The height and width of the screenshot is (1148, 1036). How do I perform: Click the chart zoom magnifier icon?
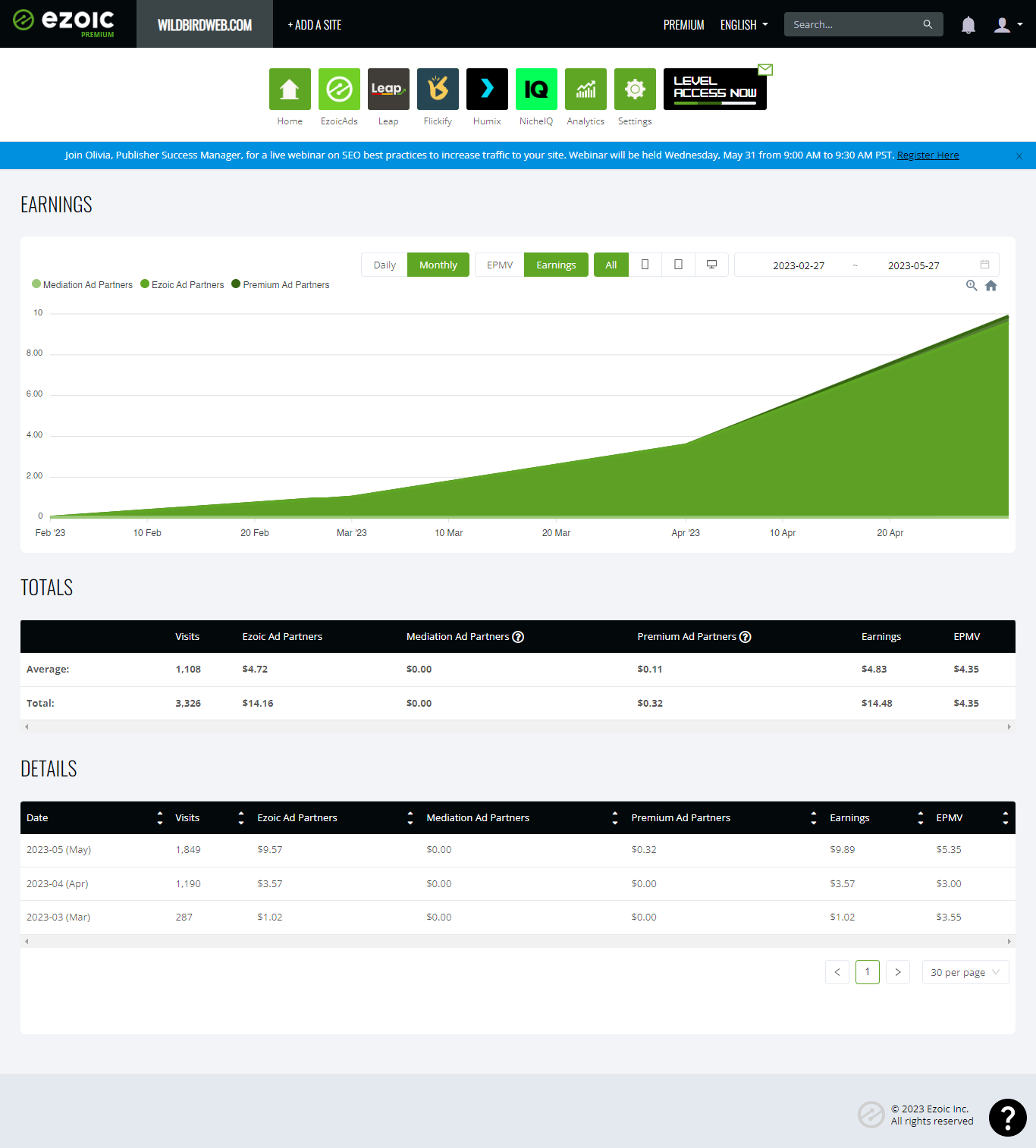[972, 286]
